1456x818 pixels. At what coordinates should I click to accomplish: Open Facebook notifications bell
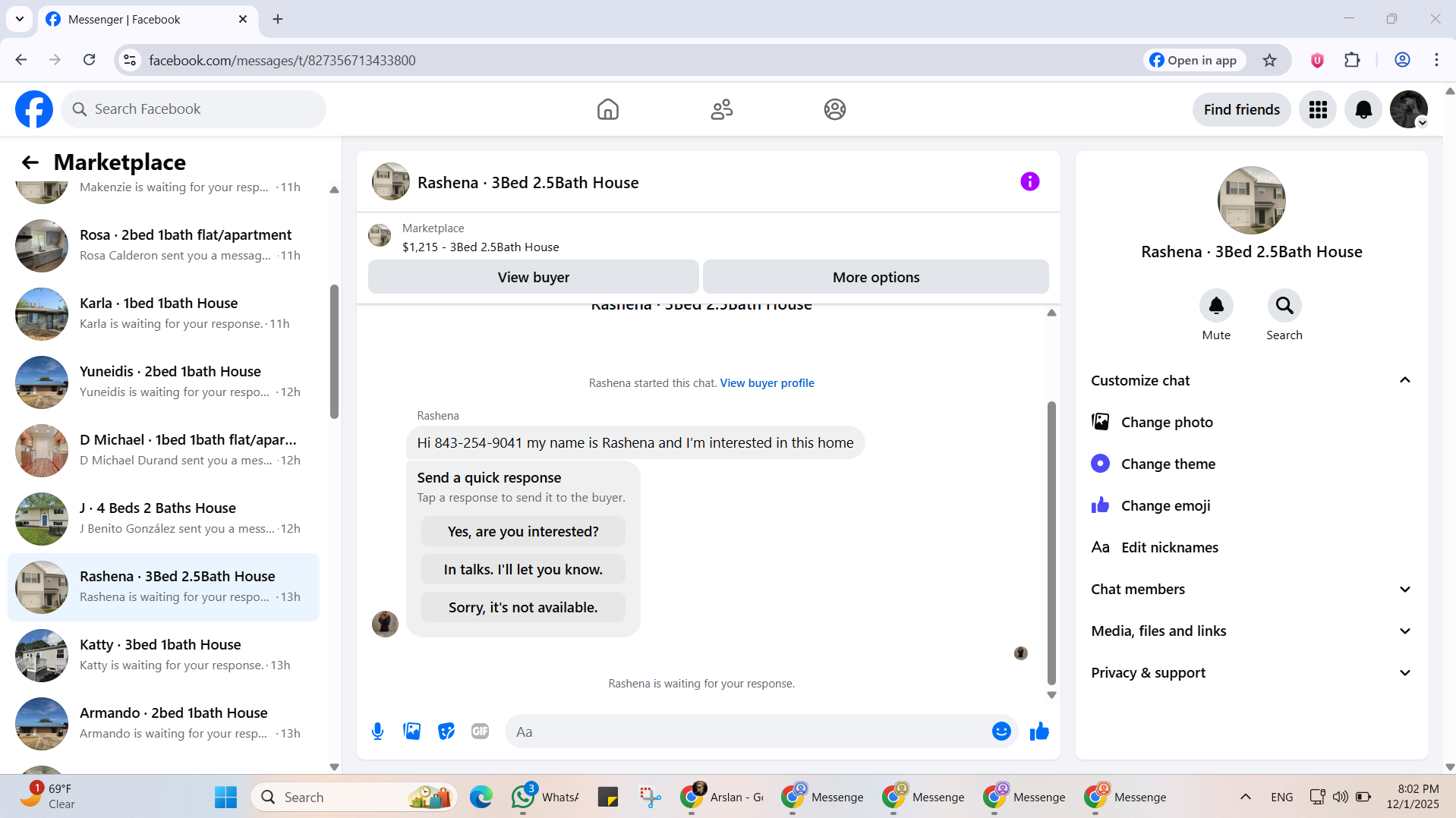tap(1363, 109)
